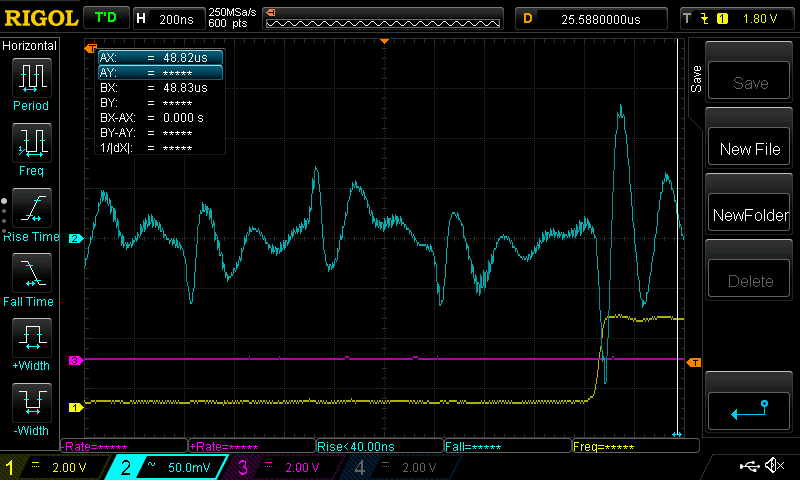Click the Save button

point(749,81)
